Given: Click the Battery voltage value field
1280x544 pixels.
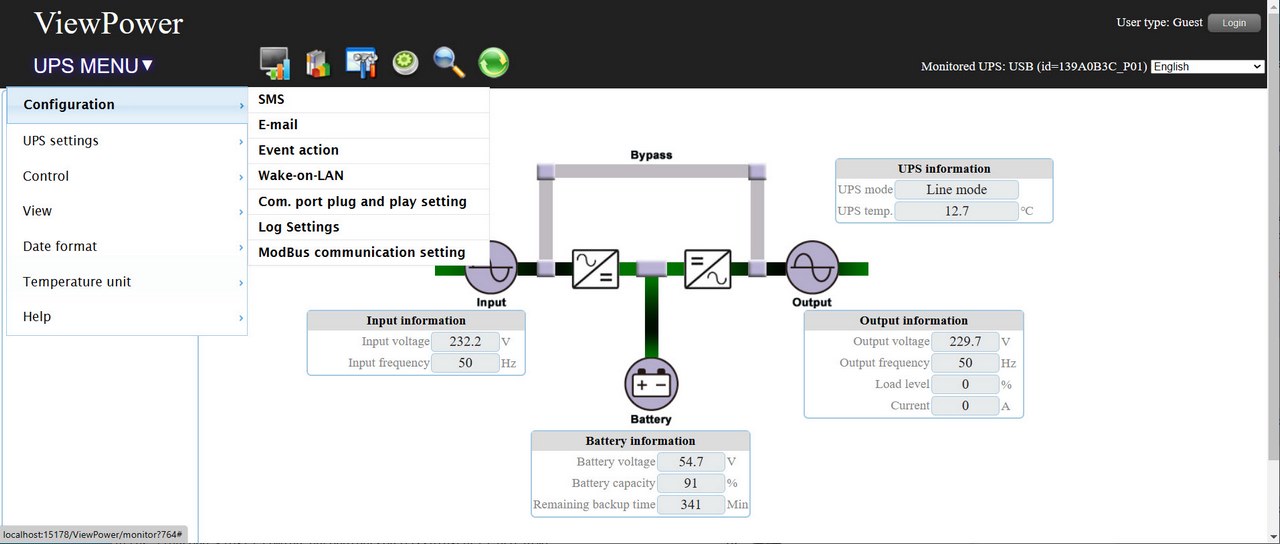Looking at the screenshot, I should (691, 462).
